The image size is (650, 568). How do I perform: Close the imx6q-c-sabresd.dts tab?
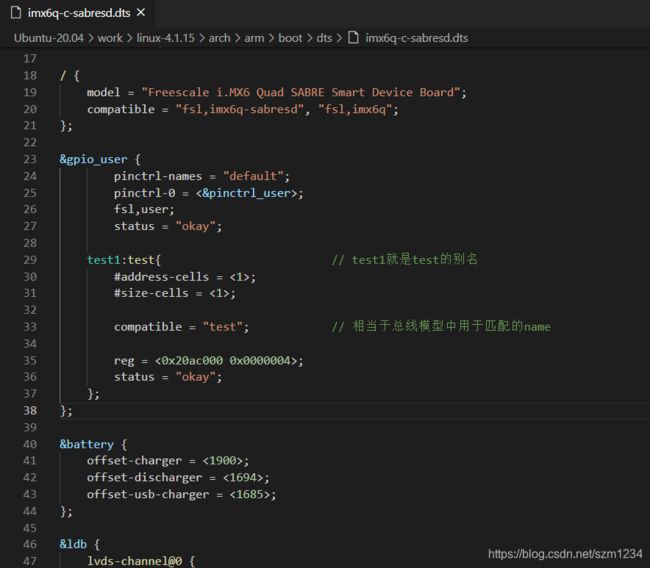pyautogui.click(x=141, y=13)
